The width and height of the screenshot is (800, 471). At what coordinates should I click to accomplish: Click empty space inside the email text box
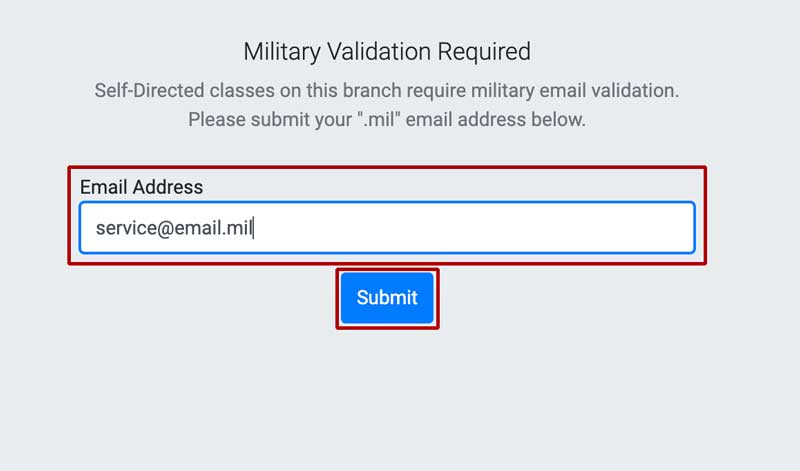480,228
